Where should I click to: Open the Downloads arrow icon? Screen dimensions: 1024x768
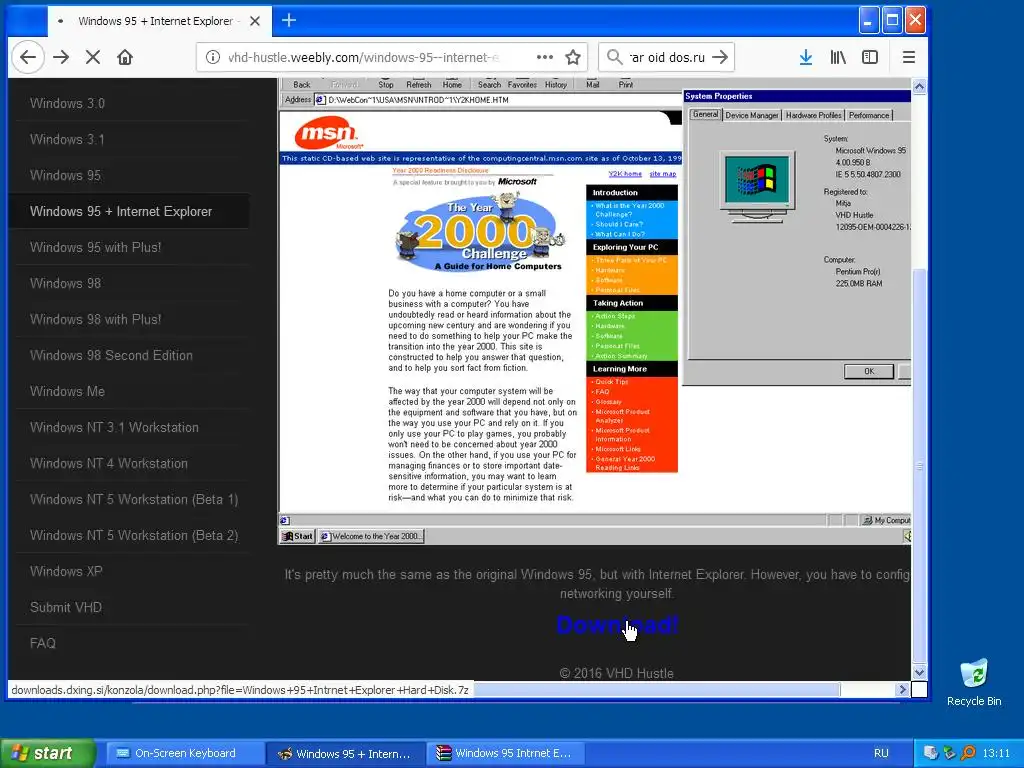pos(806,57)
